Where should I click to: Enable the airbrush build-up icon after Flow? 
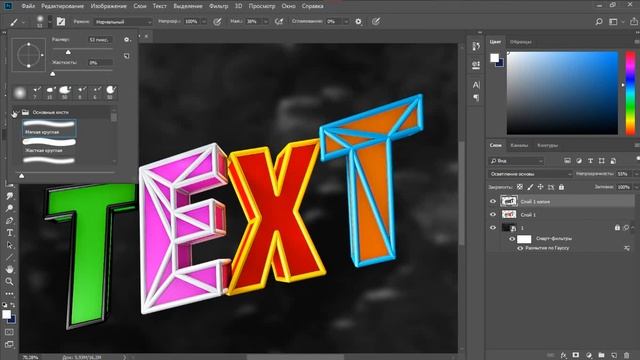tap(279, 22)
